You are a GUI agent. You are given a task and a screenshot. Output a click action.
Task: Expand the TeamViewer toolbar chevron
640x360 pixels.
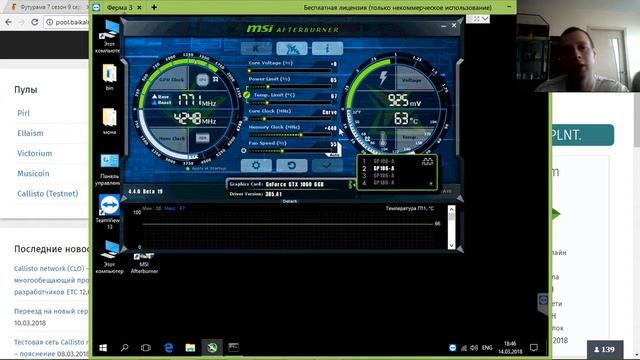[x=485, y=19]
